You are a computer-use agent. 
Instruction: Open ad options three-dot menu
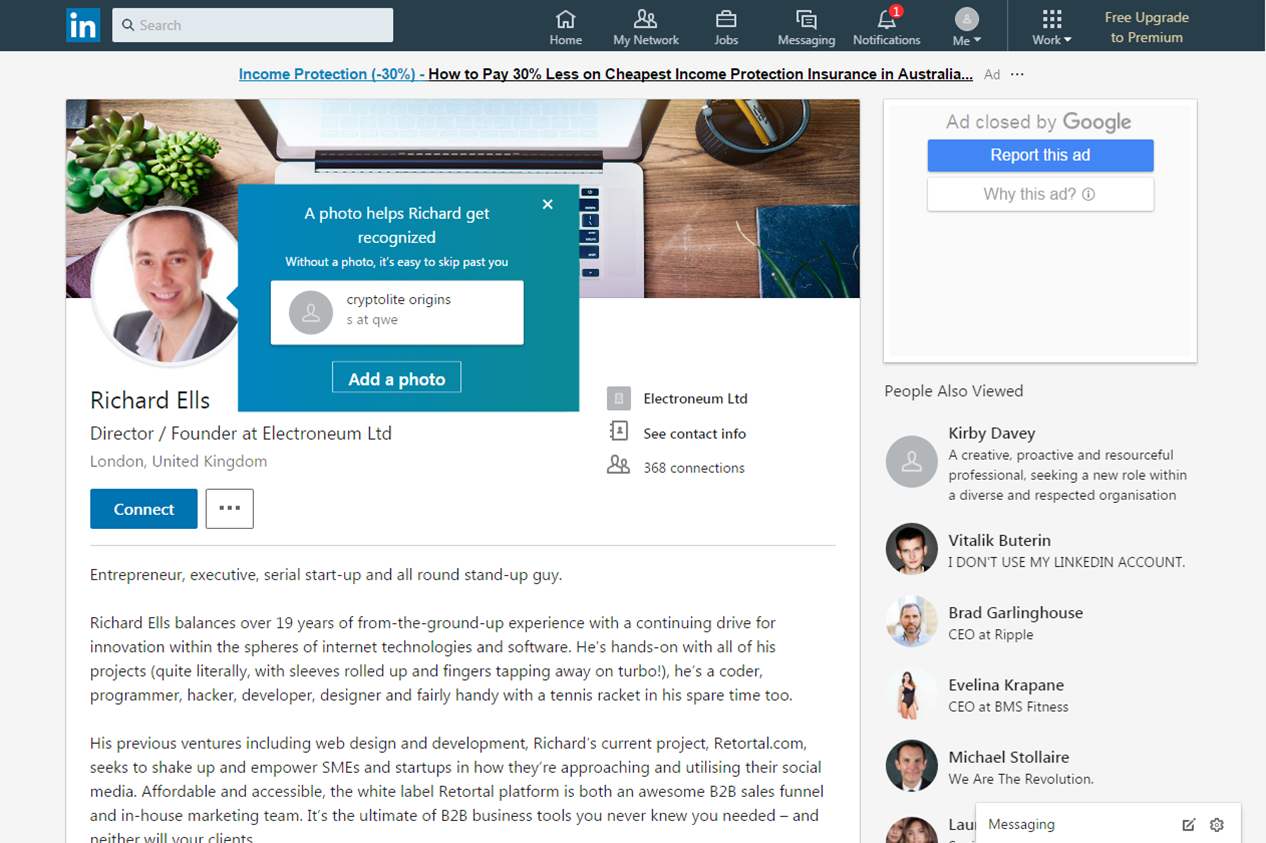click(x=1017, y=75)
